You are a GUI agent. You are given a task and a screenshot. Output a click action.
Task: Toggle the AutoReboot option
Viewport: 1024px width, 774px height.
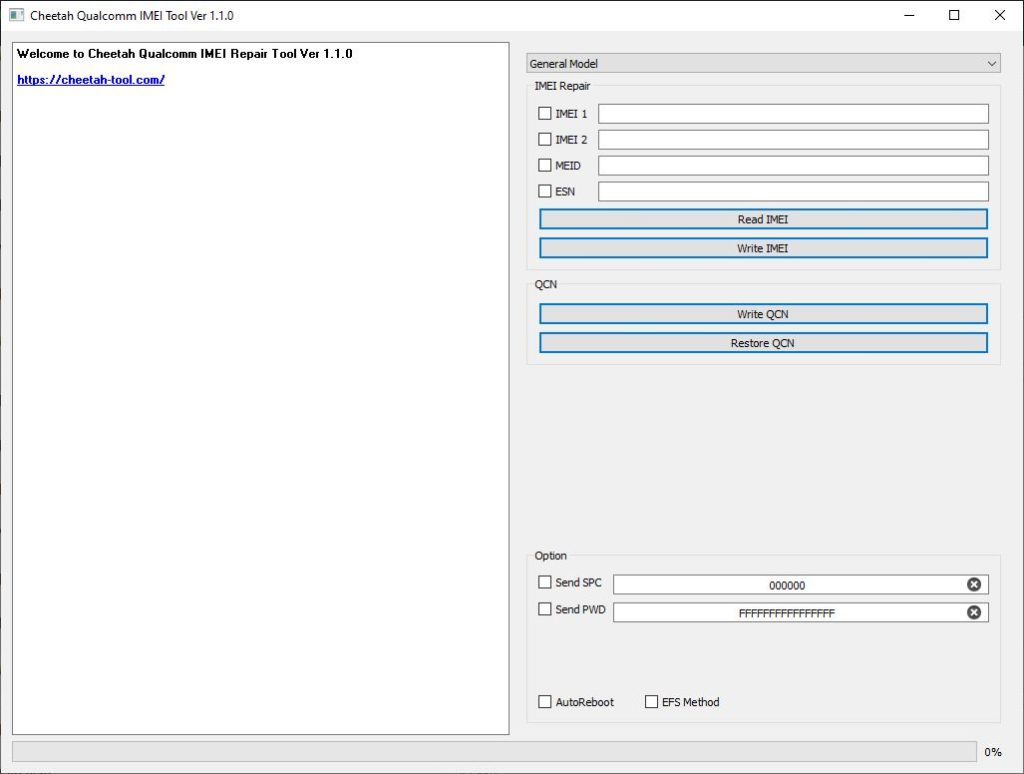(x=545, y=702)
